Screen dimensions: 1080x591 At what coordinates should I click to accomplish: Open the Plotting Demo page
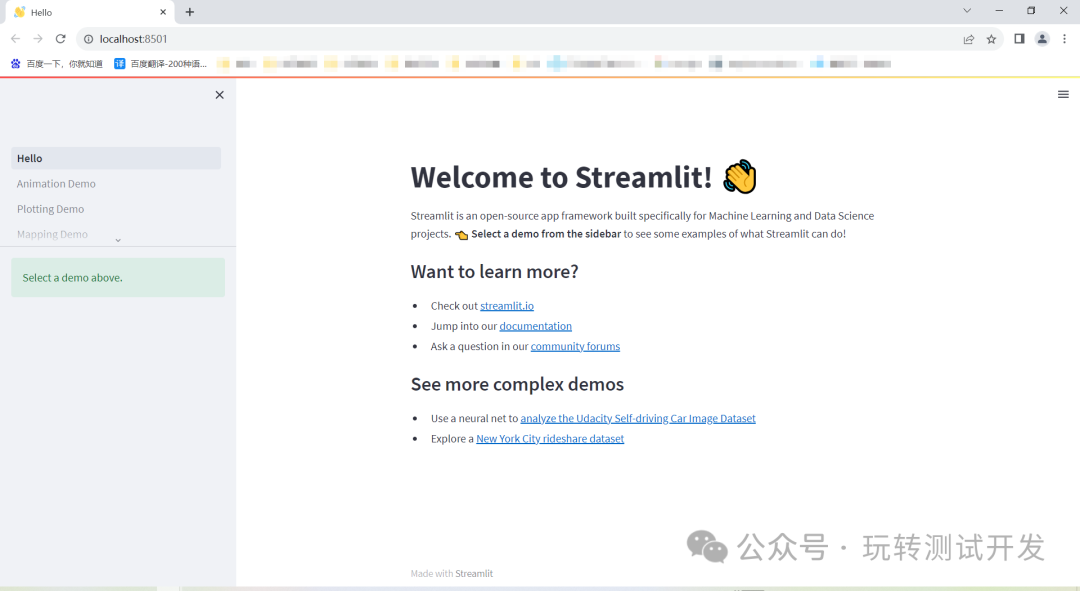[50, 209]
